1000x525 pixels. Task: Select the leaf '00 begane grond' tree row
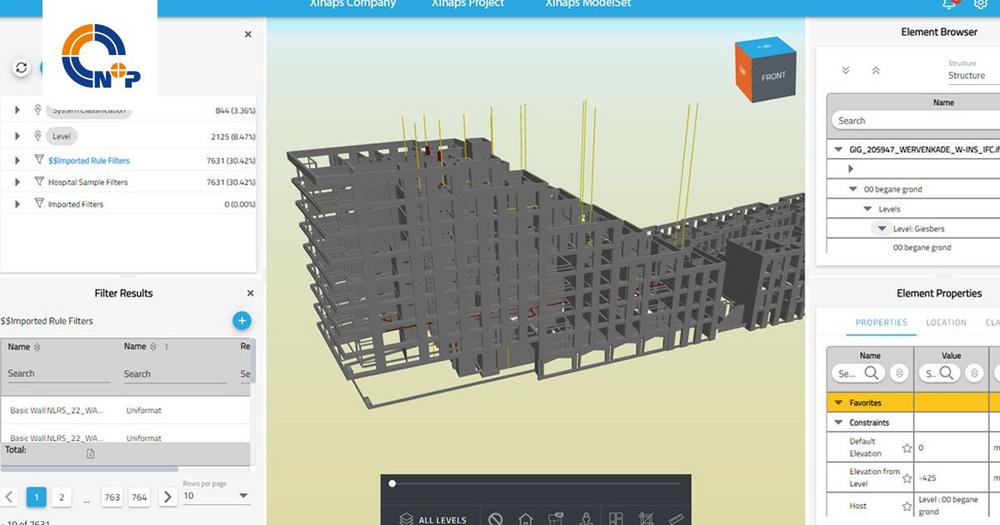(922, 248)
